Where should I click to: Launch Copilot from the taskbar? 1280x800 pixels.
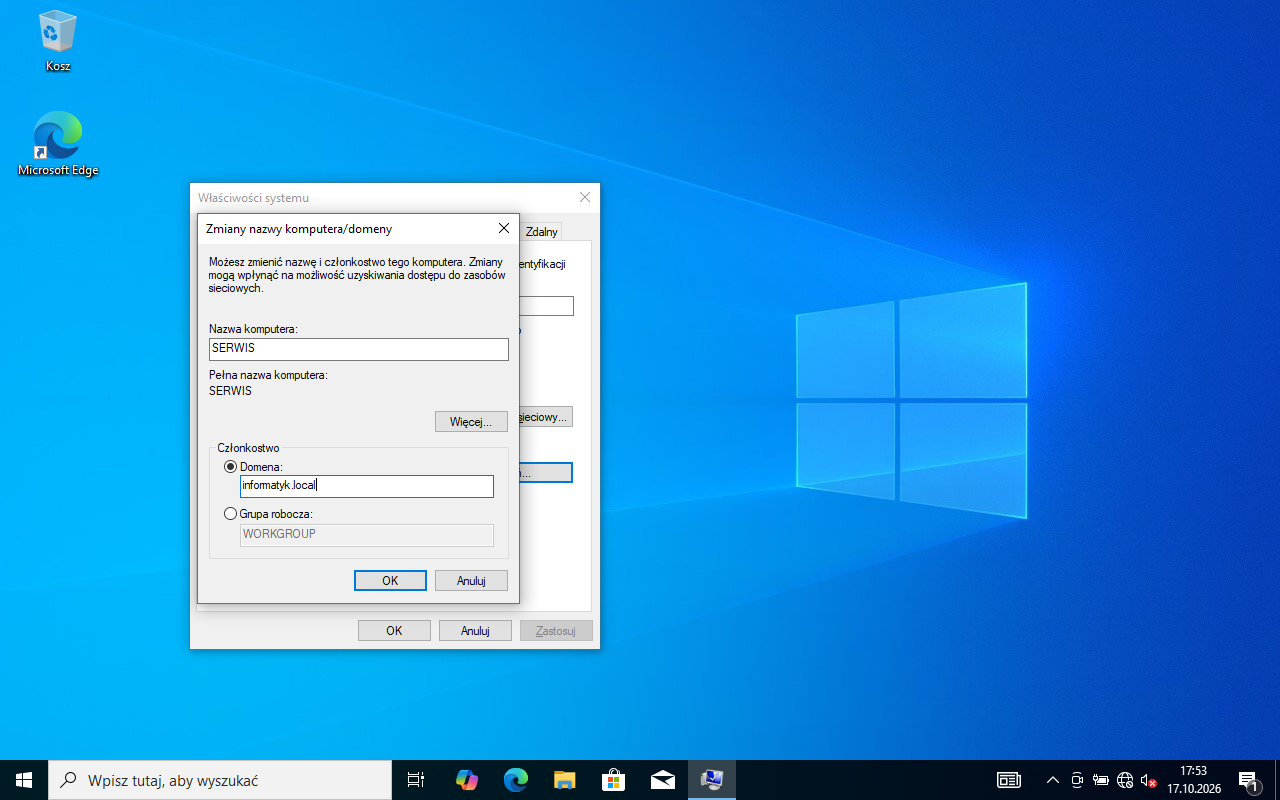(466, 780)
